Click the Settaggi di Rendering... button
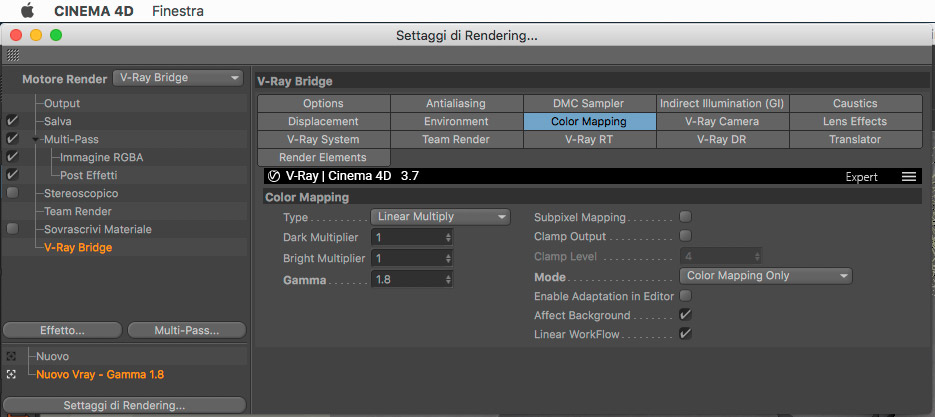 click(x=125, y=405)
